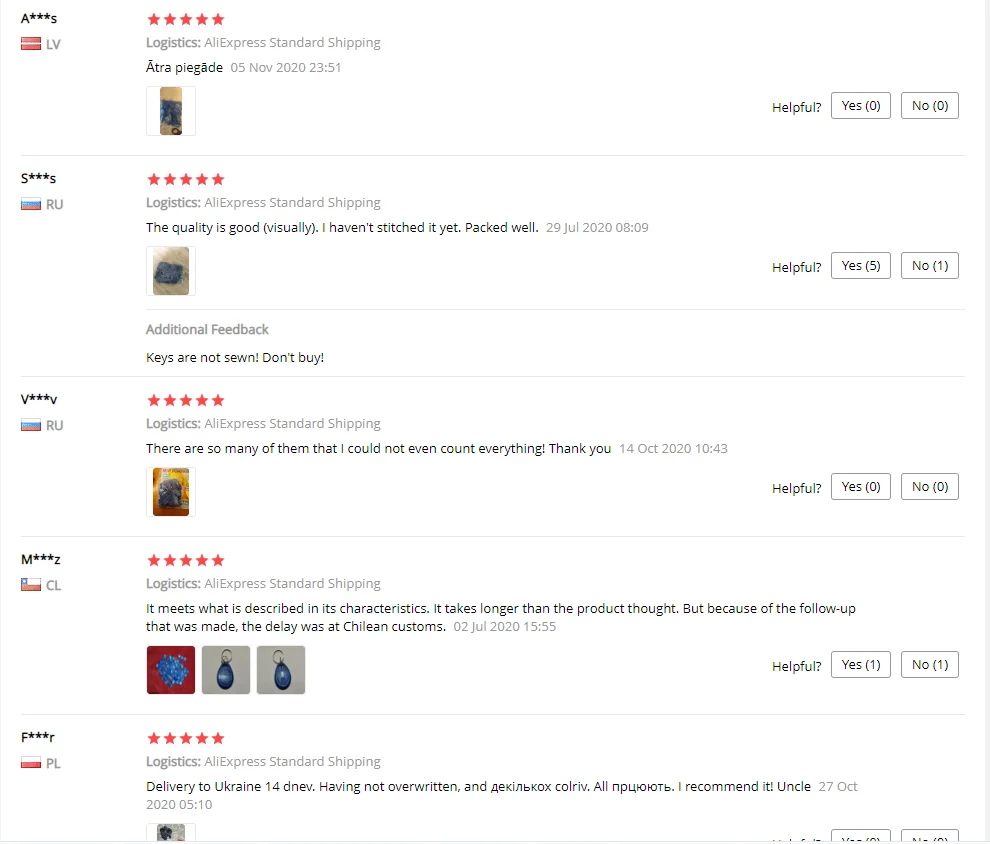
Task: Click the Latvia flag icon beside LV
Action: tap(31, 44)
